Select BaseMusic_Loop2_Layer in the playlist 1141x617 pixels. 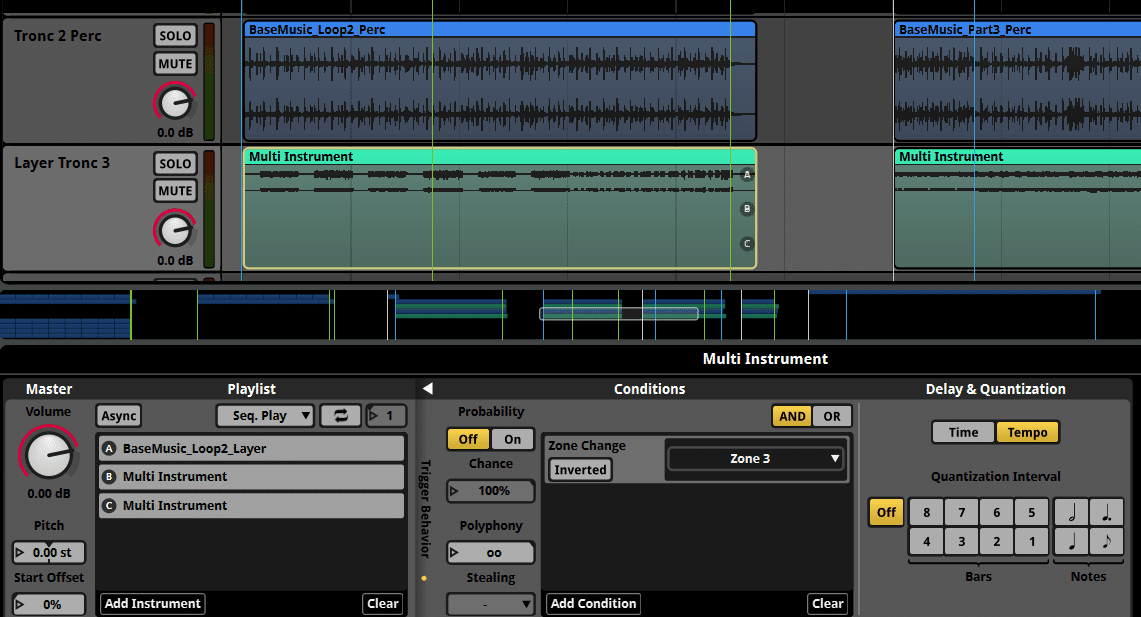point(251,448)
